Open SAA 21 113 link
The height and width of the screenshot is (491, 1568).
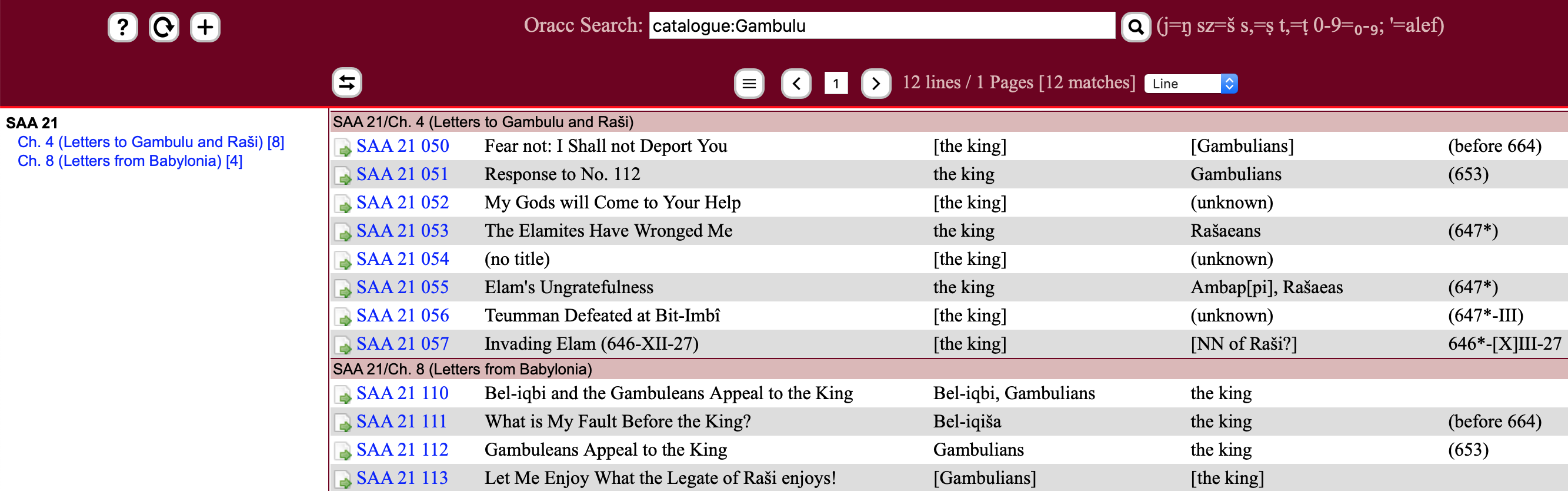[x=402, y=477]
